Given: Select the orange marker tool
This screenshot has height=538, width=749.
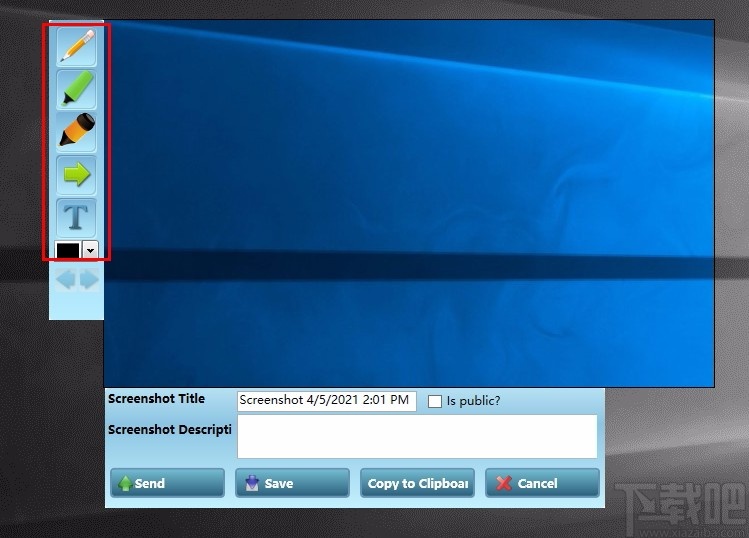Looking at the screenshot, I should tap(76, 132).
